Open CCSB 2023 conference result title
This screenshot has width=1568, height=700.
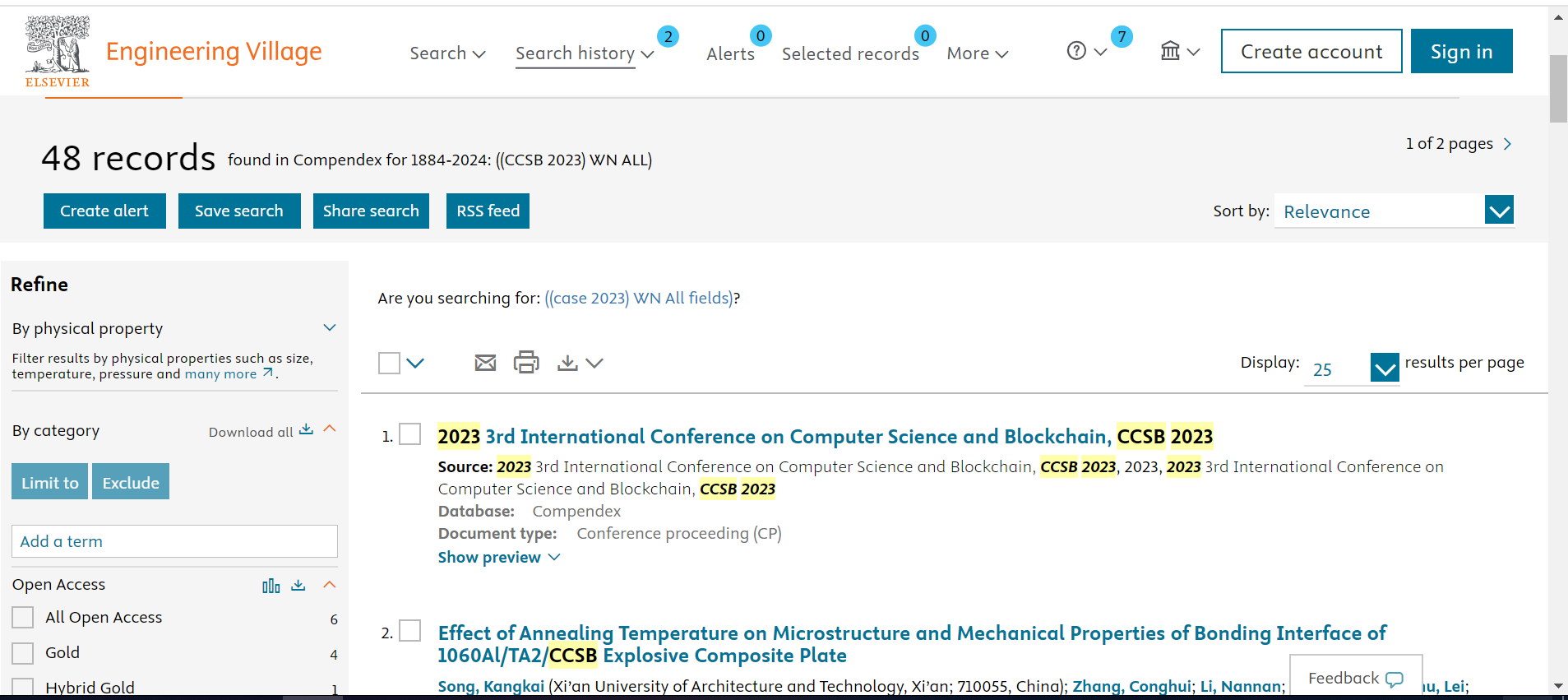[825, 436]
